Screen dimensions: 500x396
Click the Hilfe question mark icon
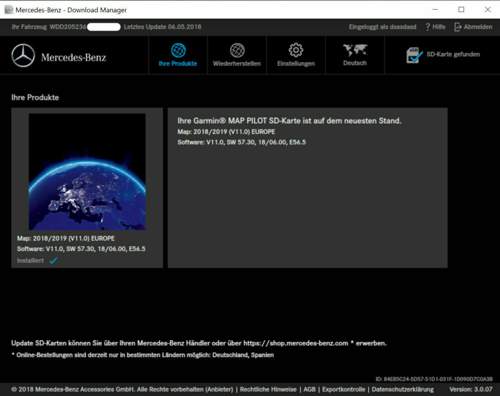point(427,27)
